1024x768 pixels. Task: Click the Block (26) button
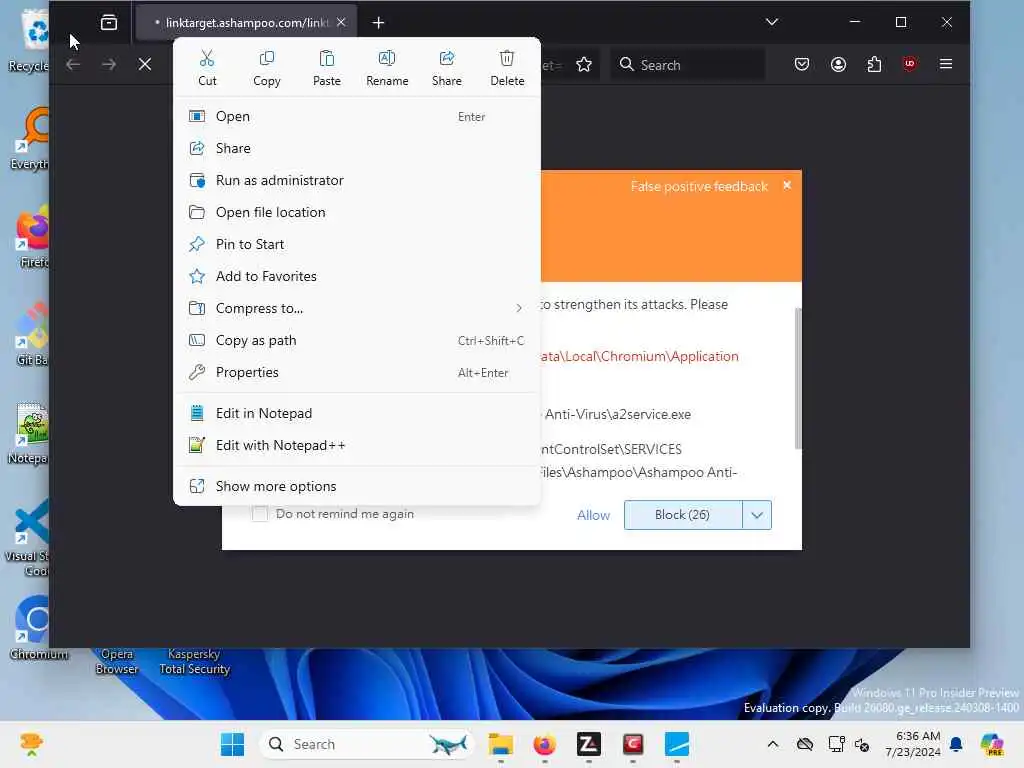click(682, 515)
